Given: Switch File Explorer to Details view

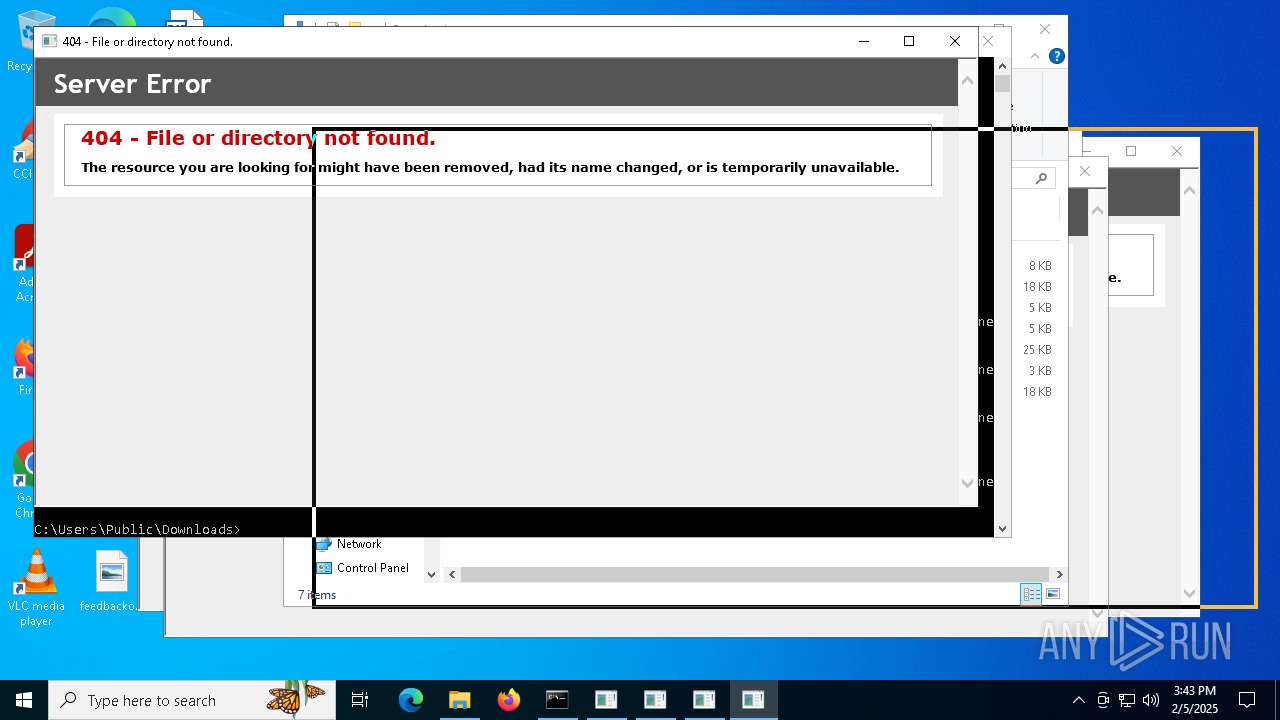Looking at the screenshot, I should coord(1031,594).
